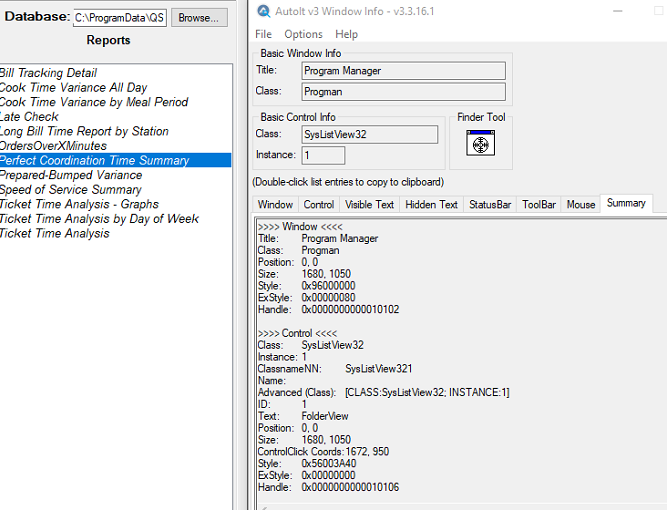
Task: Click the ExStyle 0x00000080 summary line
Action: [x=306, y=298]
